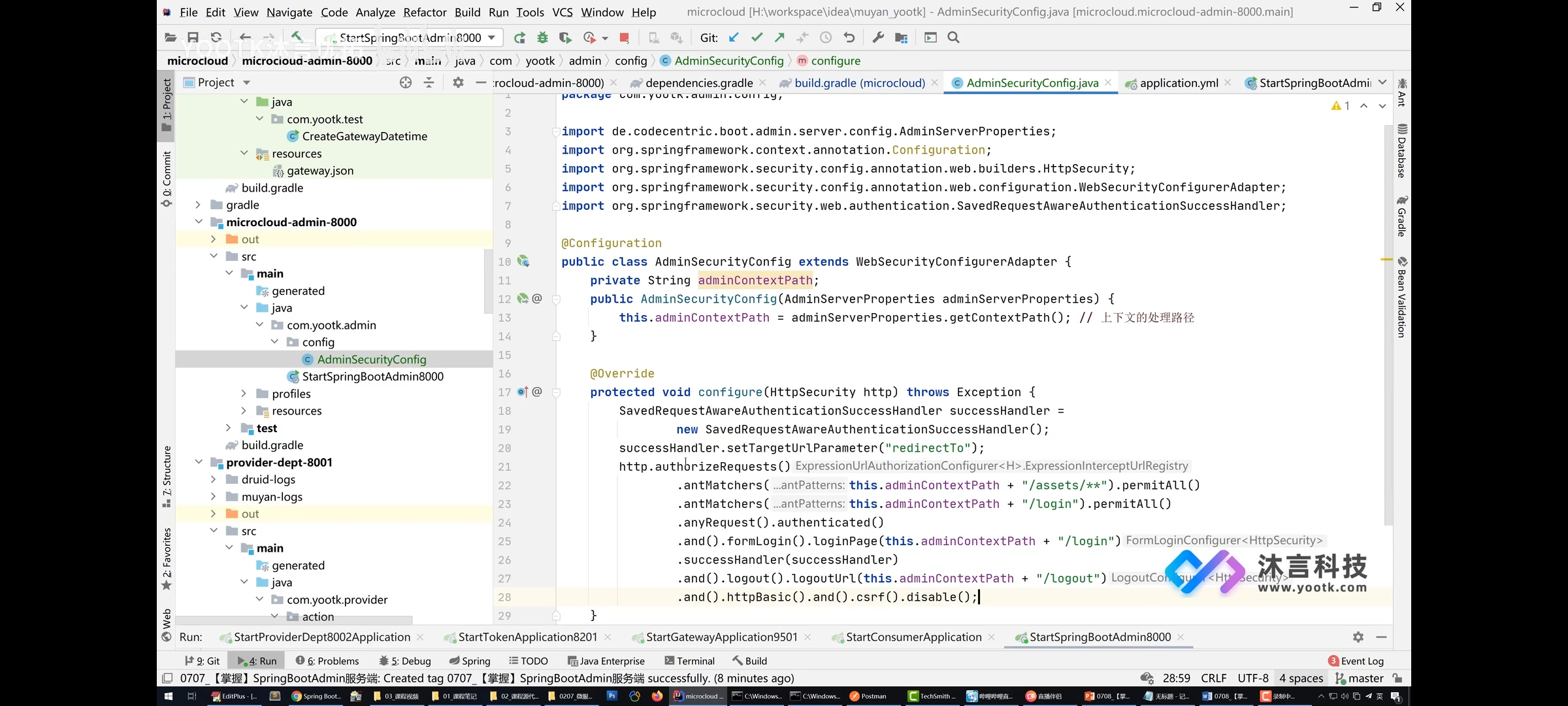The width and height of the screenshot is (1568, 706).
Task: Update project via Git blue arrow
Action: tap(734, 37)
